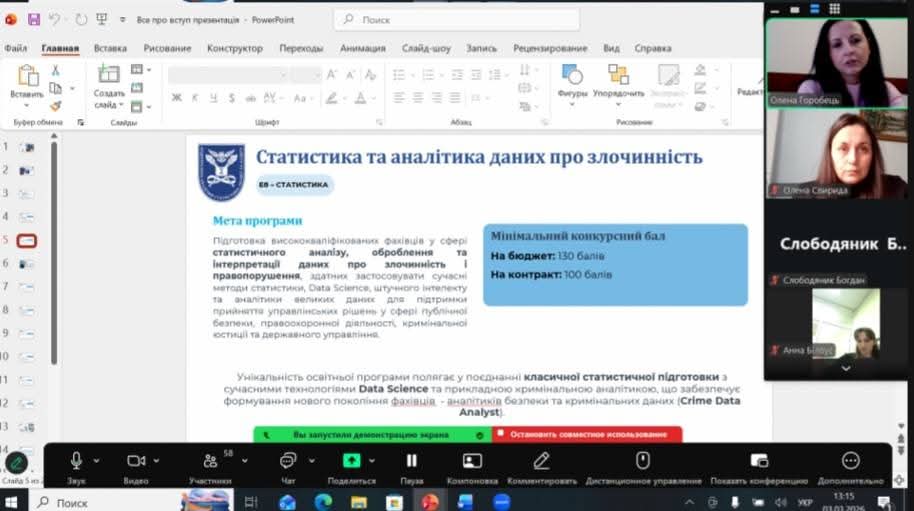Click the Видео camera icon
Screen dimensions: 914x511
[136, 460]
